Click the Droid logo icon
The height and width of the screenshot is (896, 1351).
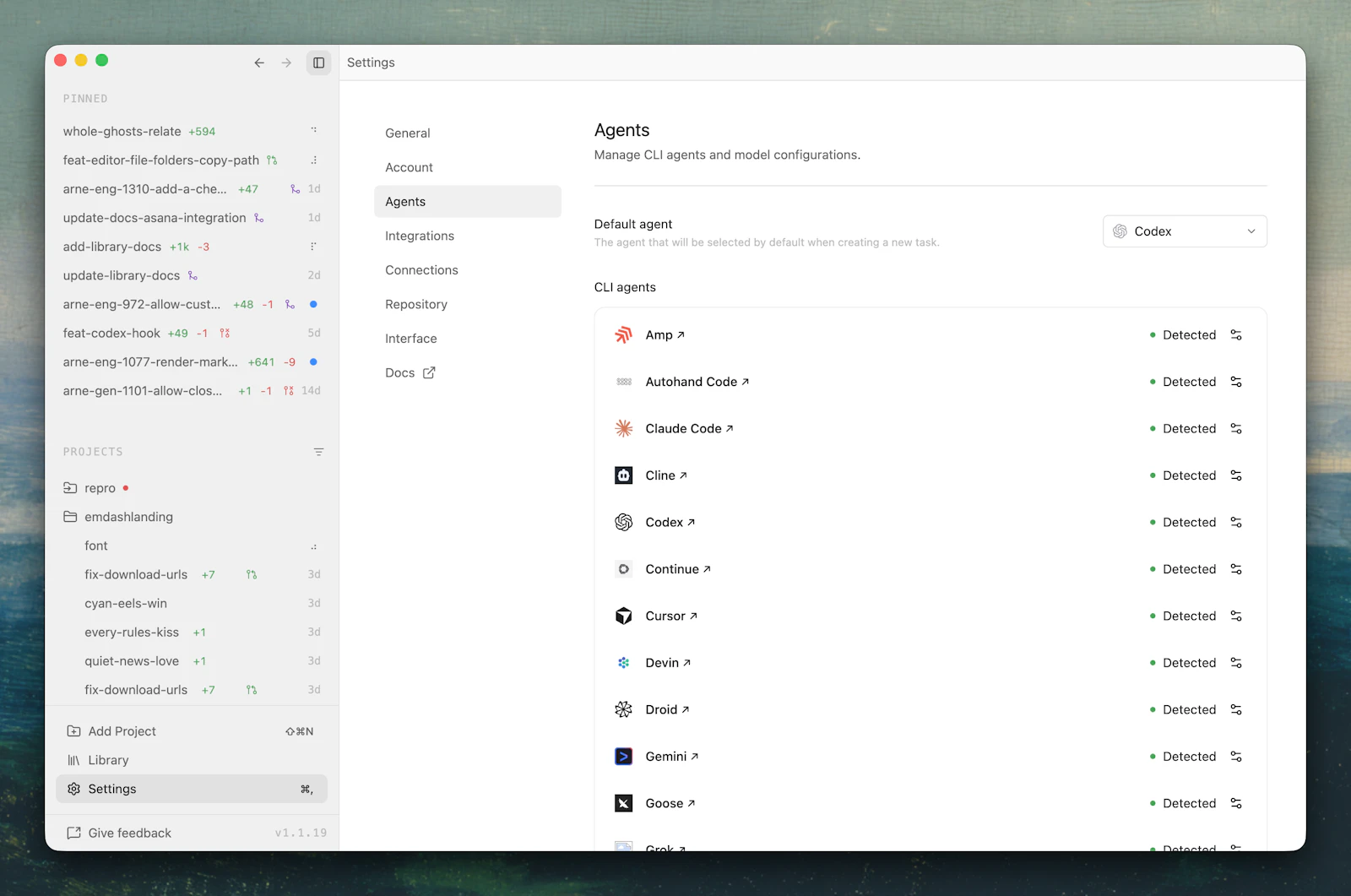coord(624,710)
